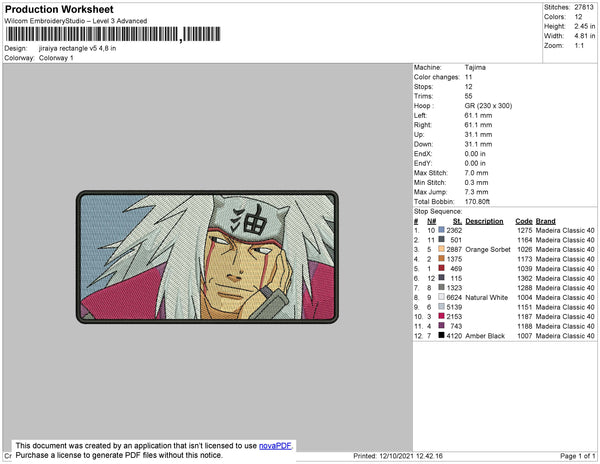Click the 'St.' column header

click(x=457, y=221)
